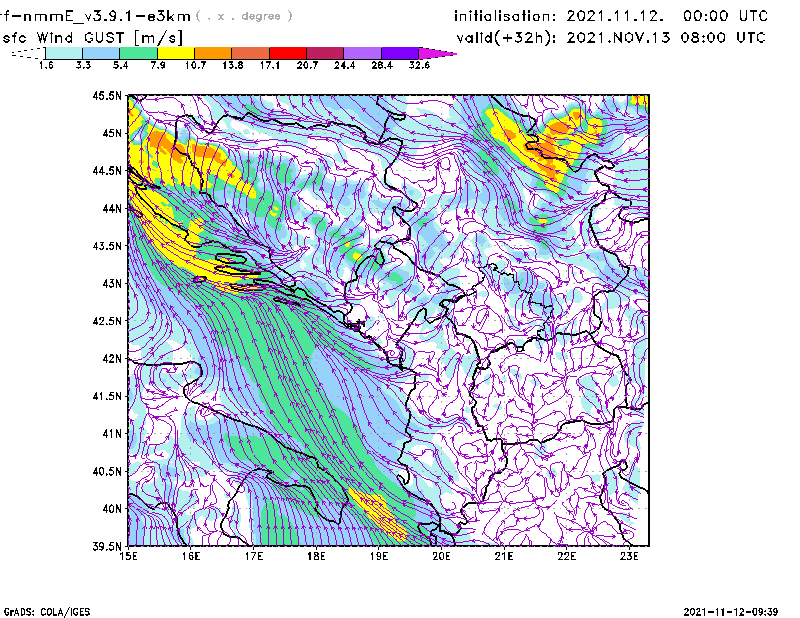
Task: Click the light blue 3.3–5.4 legend swatch
Action: tap(101, 53)
